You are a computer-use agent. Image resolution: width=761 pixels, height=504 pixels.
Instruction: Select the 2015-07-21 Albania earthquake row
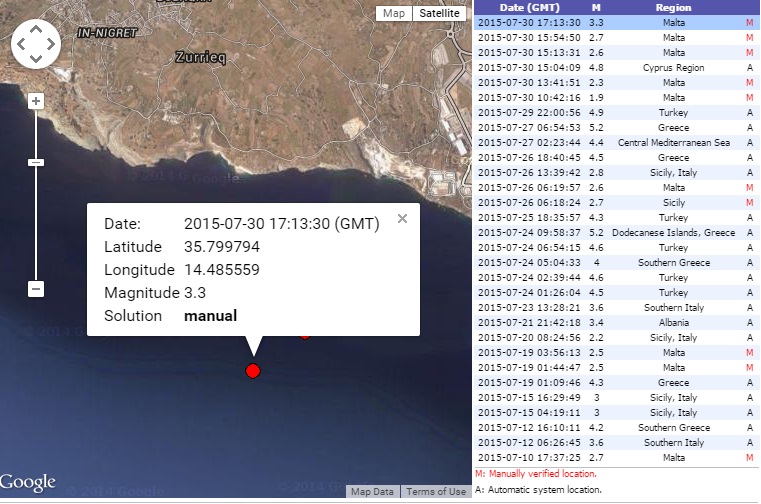coord(614,322)
